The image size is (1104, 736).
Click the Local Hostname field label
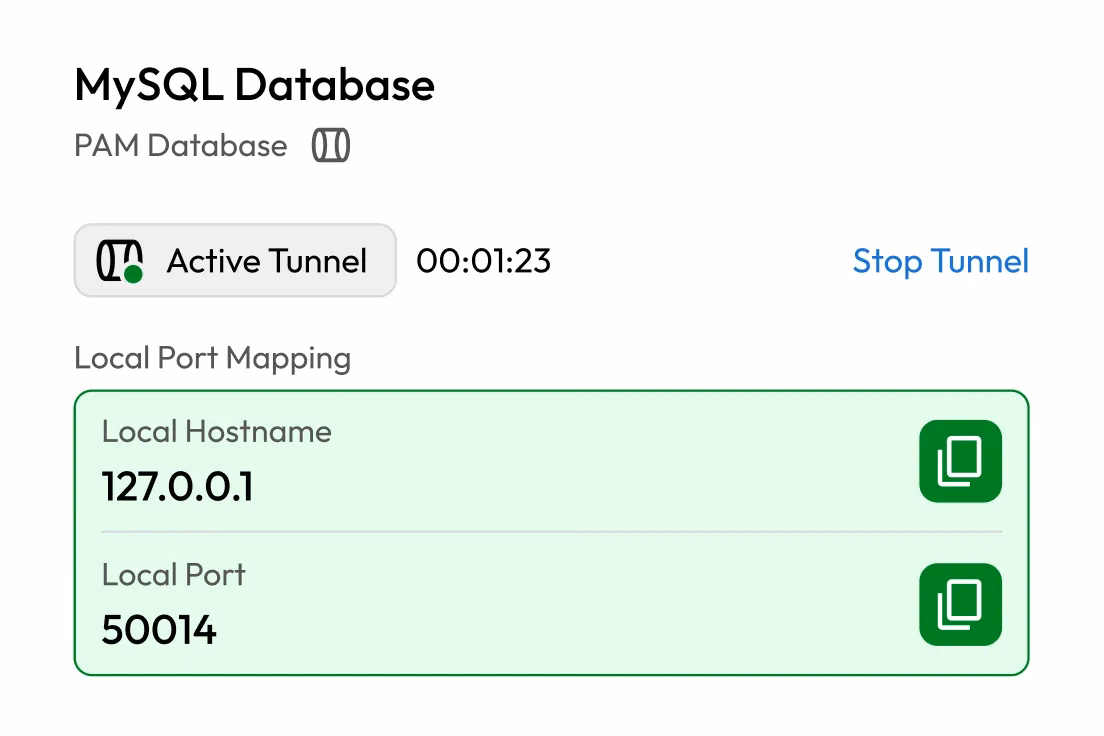click(x=216, y=432)
